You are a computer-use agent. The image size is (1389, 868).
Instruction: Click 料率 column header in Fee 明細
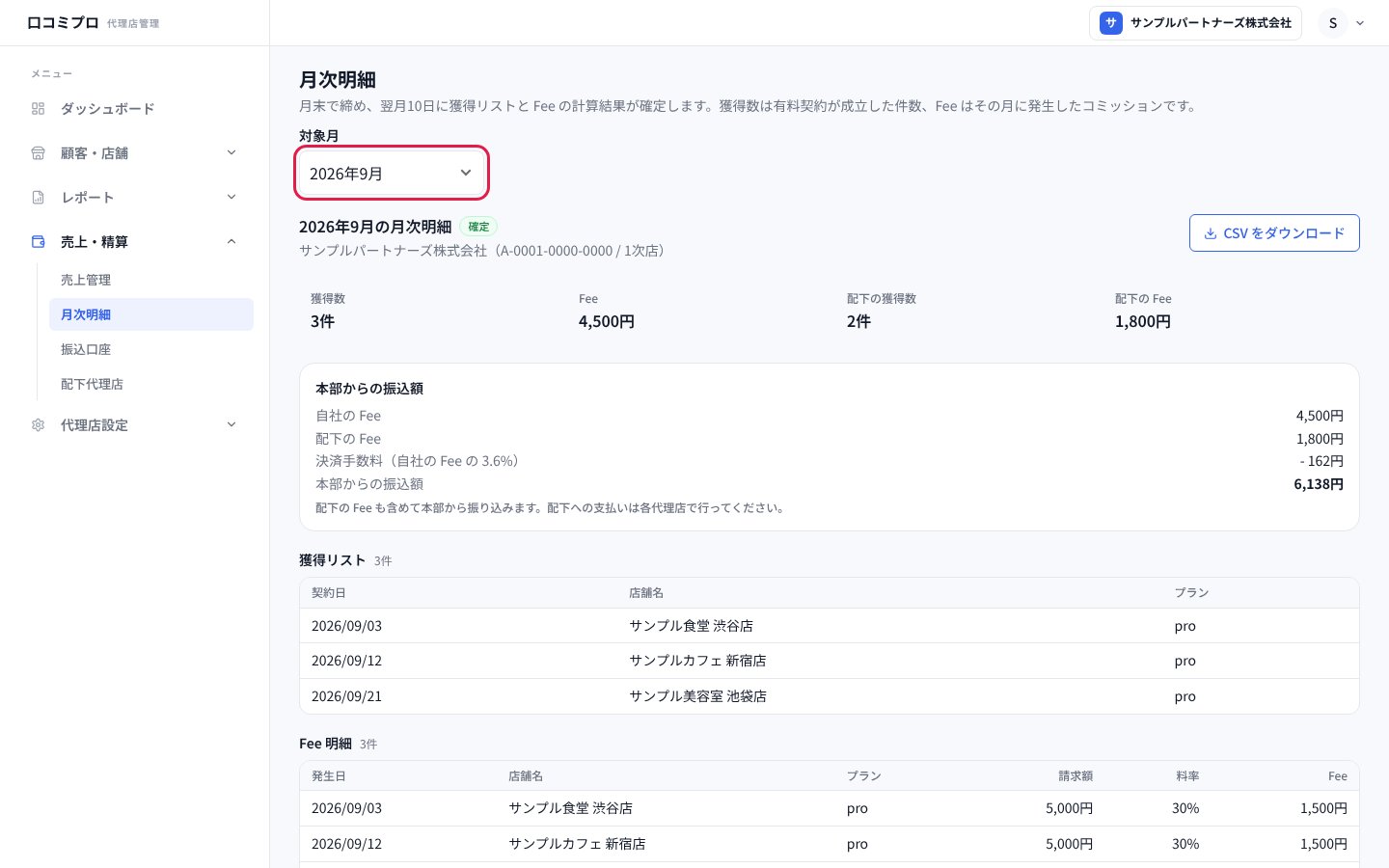point(1187,776)
